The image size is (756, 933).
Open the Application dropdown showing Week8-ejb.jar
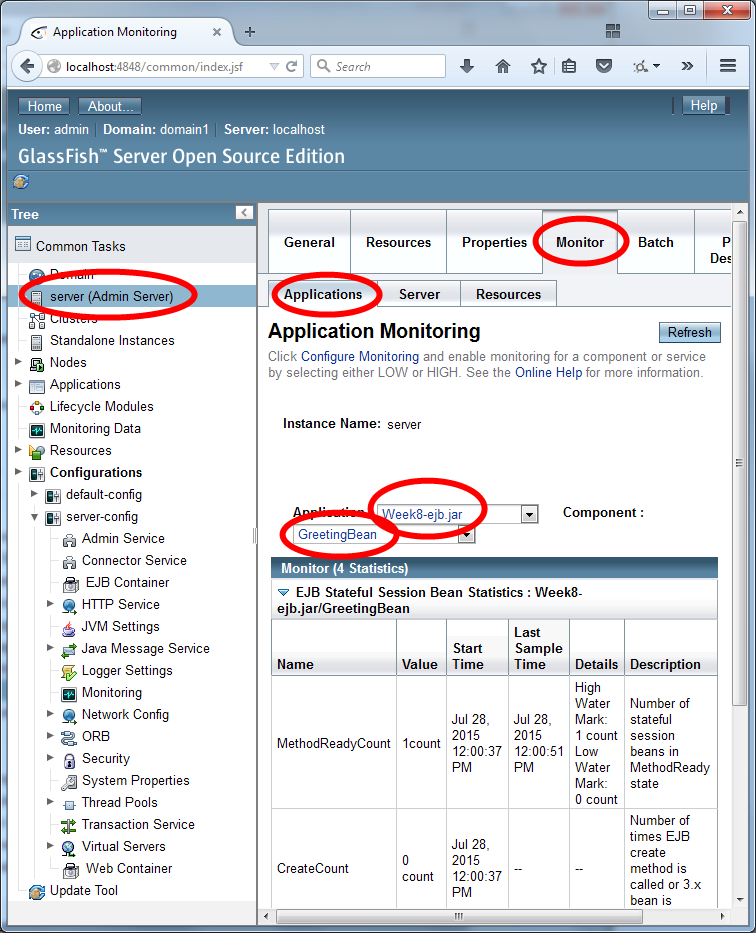pos(529,514)
